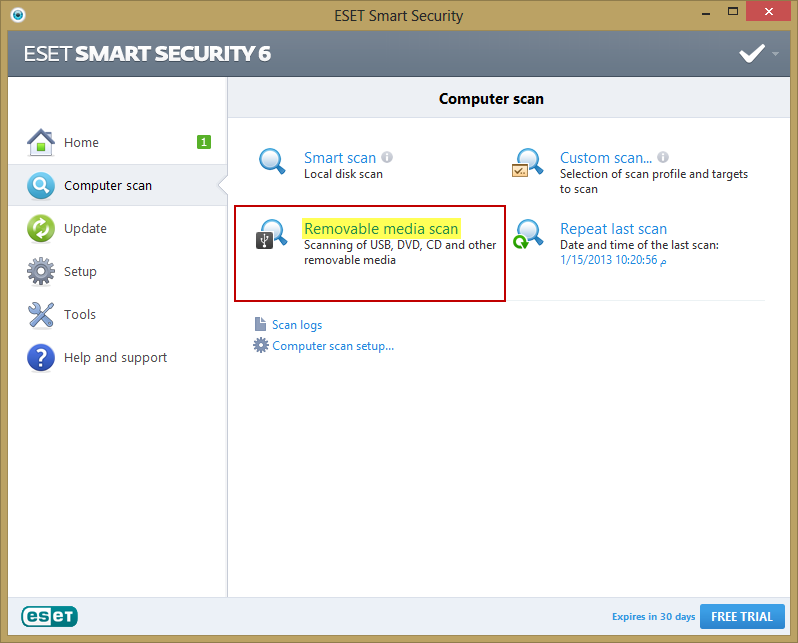Click the Tools wrench icon
Viewport: 798px width, 643px height.
click(x=41, y=314)
